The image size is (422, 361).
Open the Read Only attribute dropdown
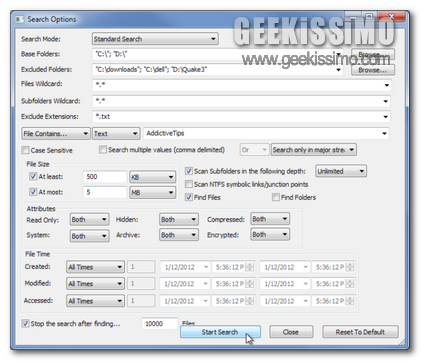[x=89, y=220]
